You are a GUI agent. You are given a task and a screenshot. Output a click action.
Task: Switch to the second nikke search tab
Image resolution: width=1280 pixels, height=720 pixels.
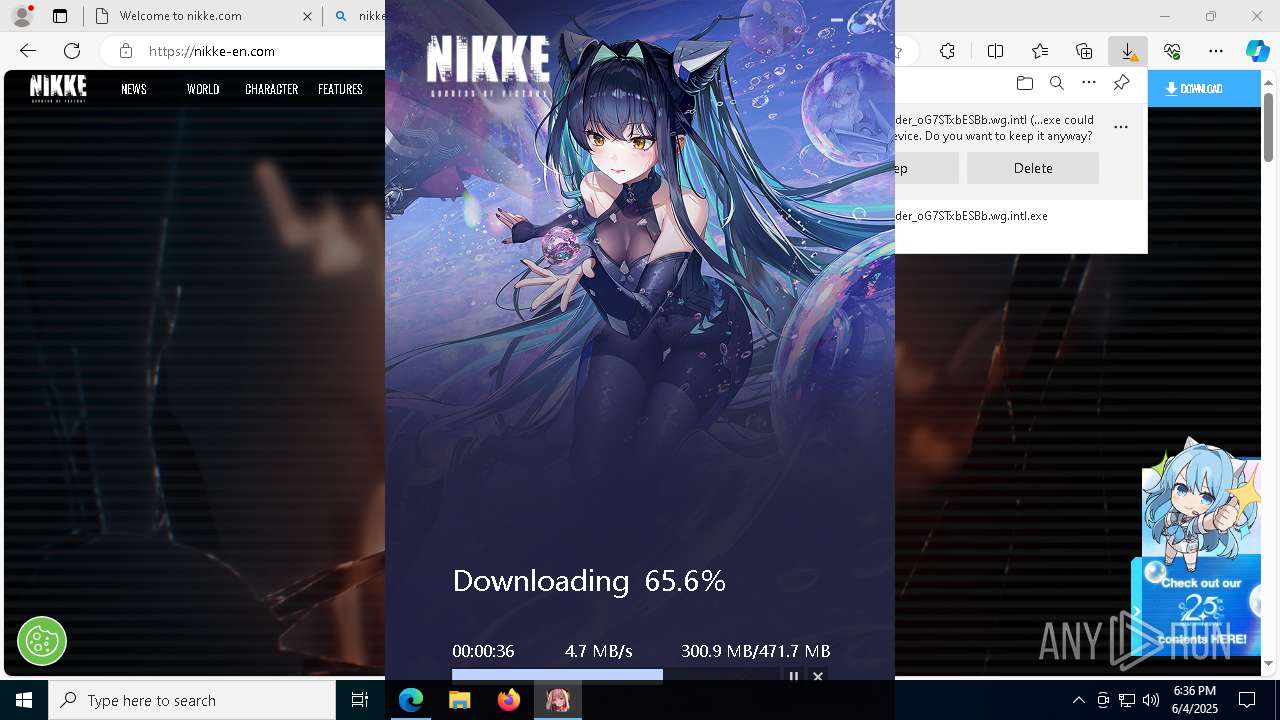tap(356, 16)
